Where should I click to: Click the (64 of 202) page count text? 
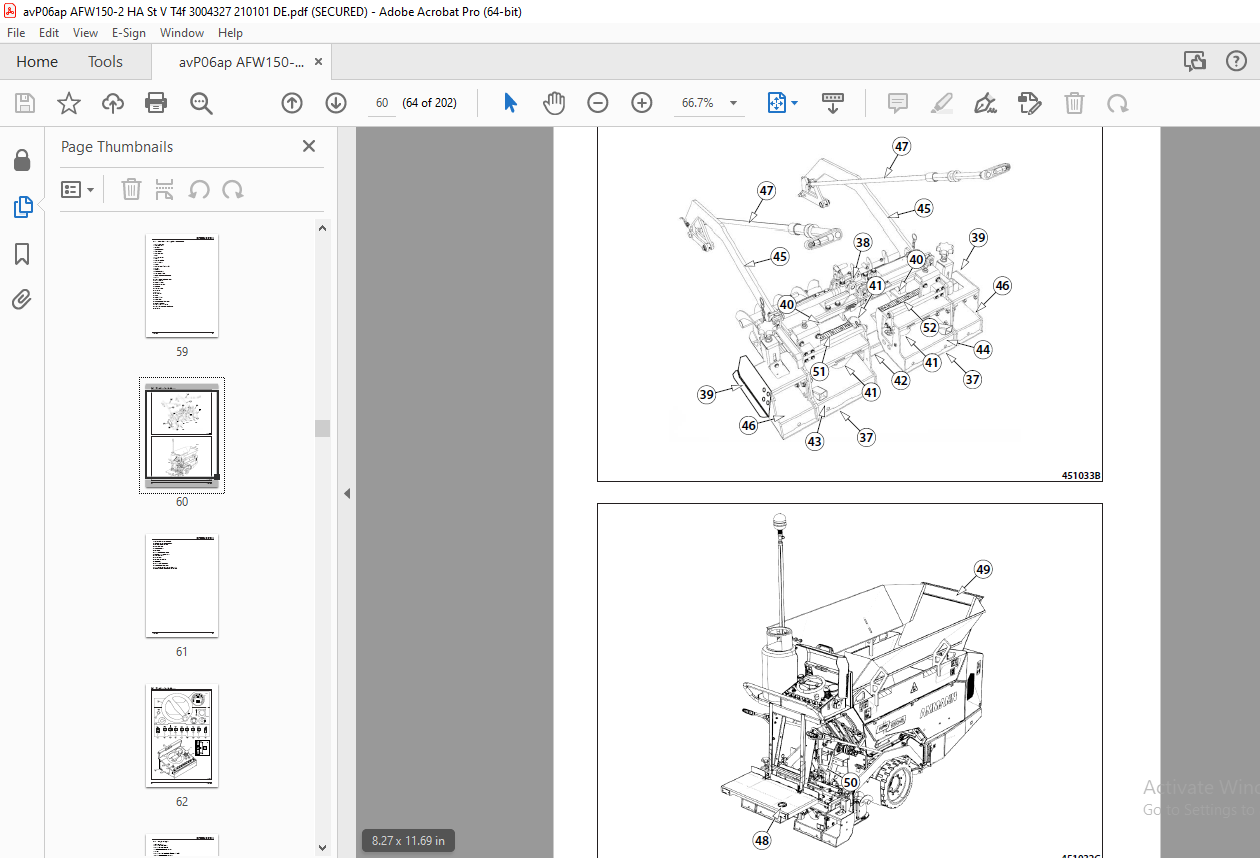pyautogui.click(x=429, y=103)
